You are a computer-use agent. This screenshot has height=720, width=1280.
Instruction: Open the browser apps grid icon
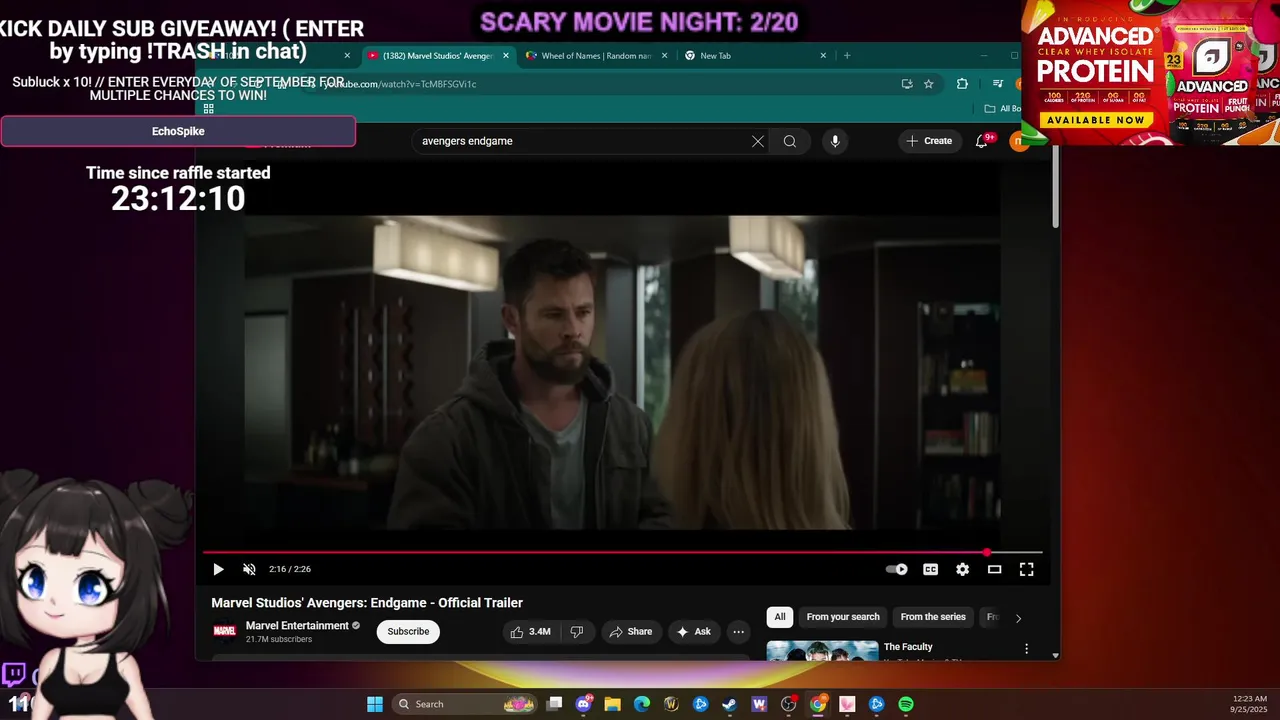tap(209, 108)
